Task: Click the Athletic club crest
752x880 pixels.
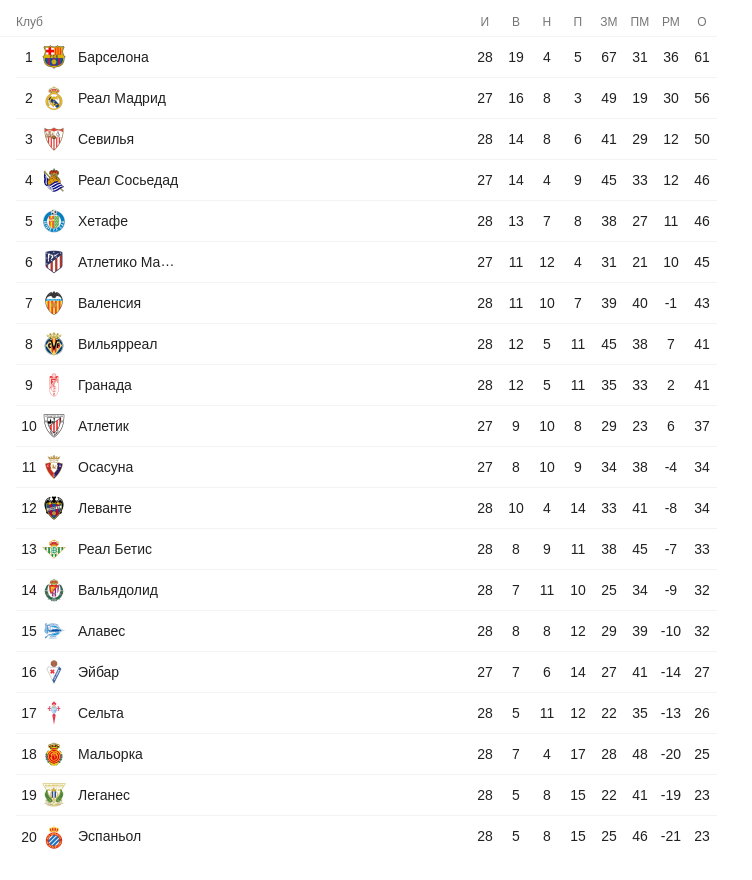Action: tap(54, 426)
